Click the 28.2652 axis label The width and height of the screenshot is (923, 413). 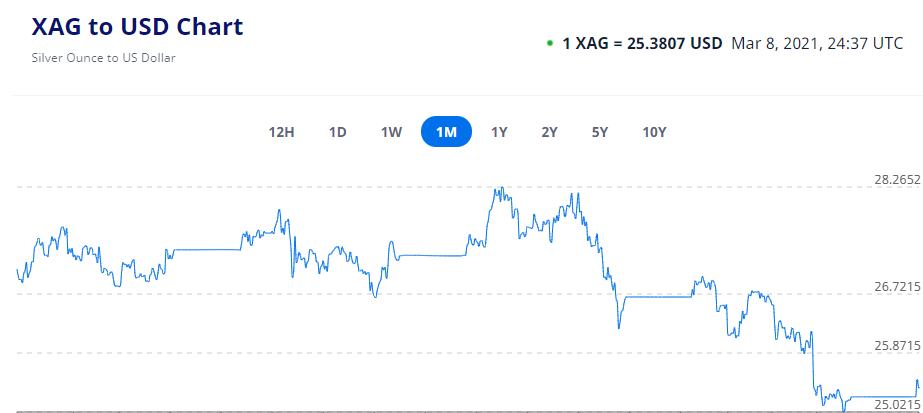click(x=897, y=180)
